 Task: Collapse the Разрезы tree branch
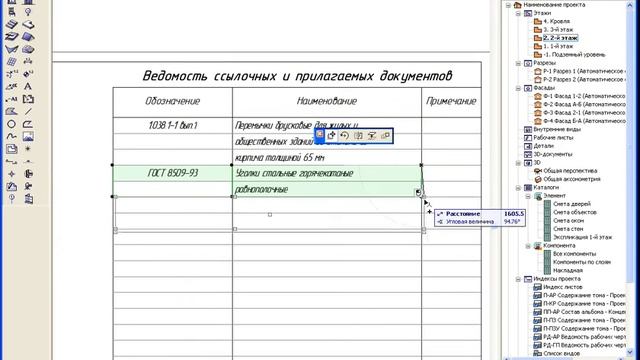pyautogui.click(x=518, y=63)
